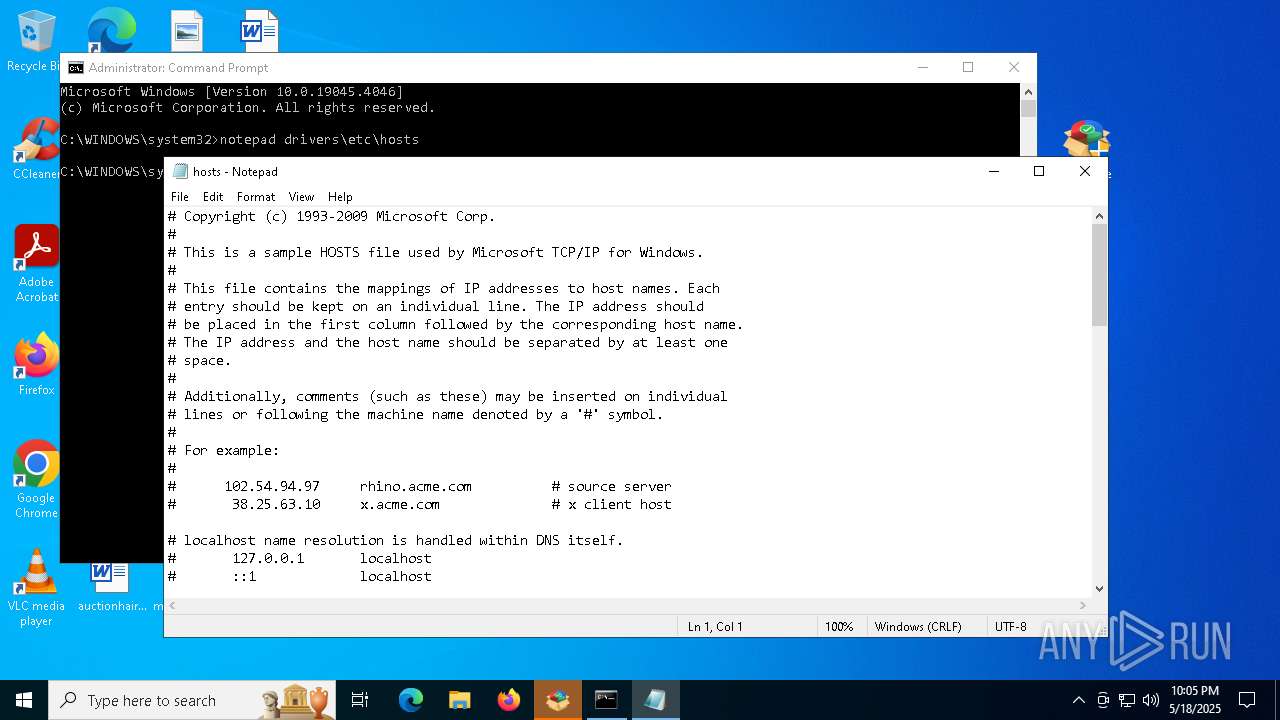
Task: Open the View menu in Notepad
Action: point(301,197)
